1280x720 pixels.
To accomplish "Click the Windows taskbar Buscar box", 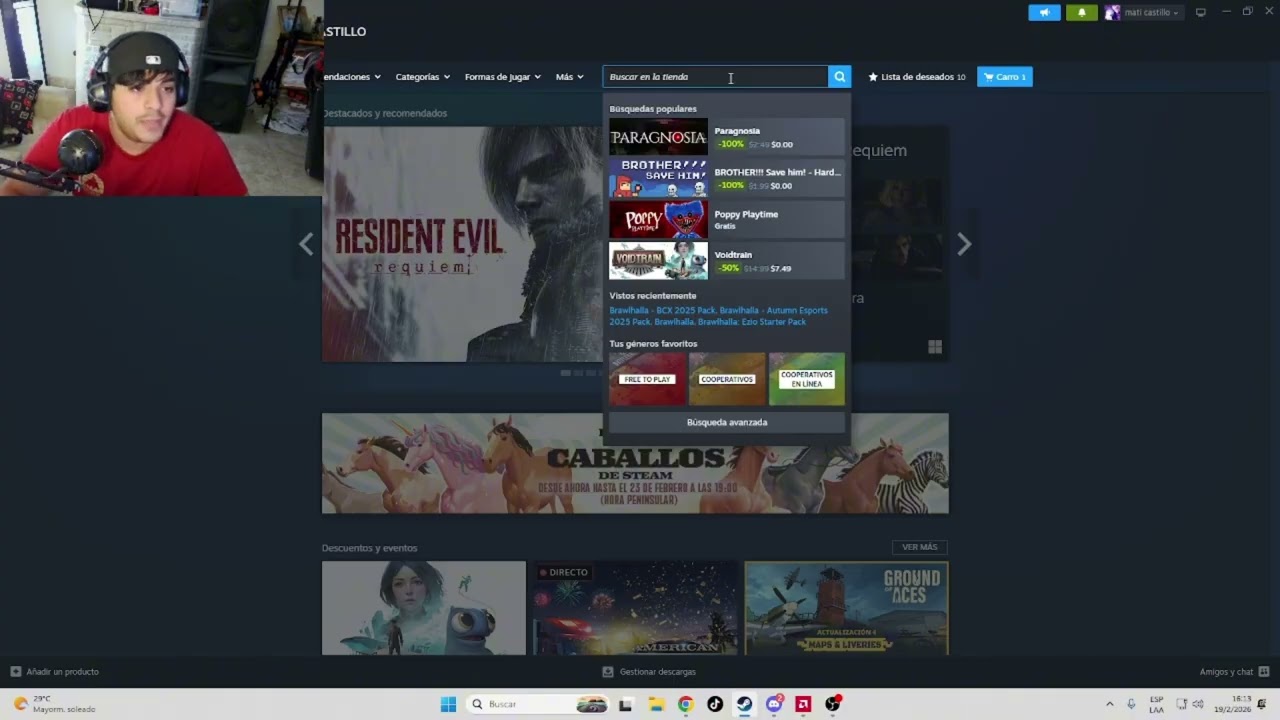I will coord(535,704).
